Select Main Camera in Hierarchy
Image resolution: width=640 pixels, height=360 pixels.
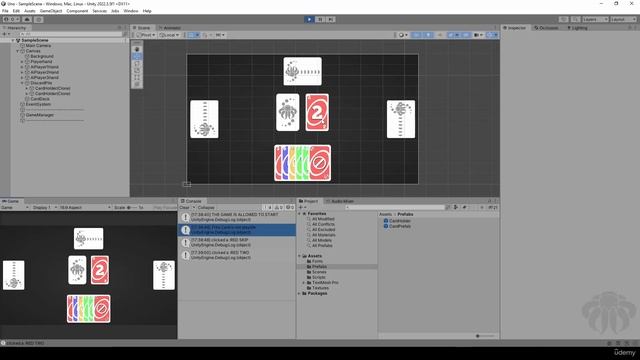(x=38, y=46)
